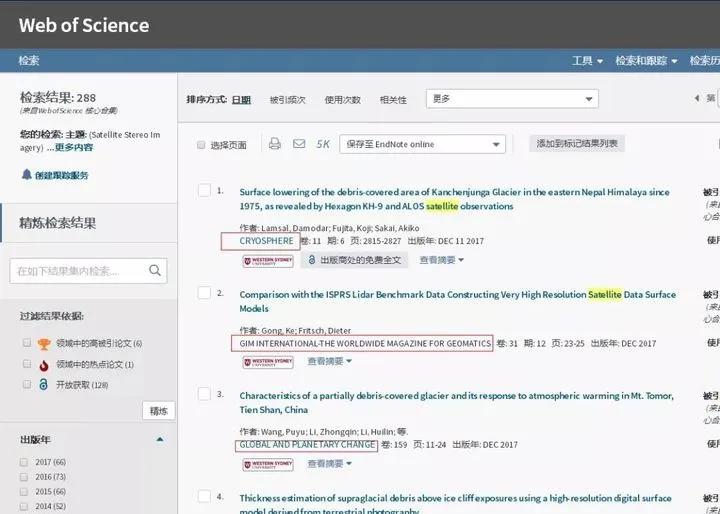Click the 检索结果: 288 count text
The image size is (720, 514).
58,97
